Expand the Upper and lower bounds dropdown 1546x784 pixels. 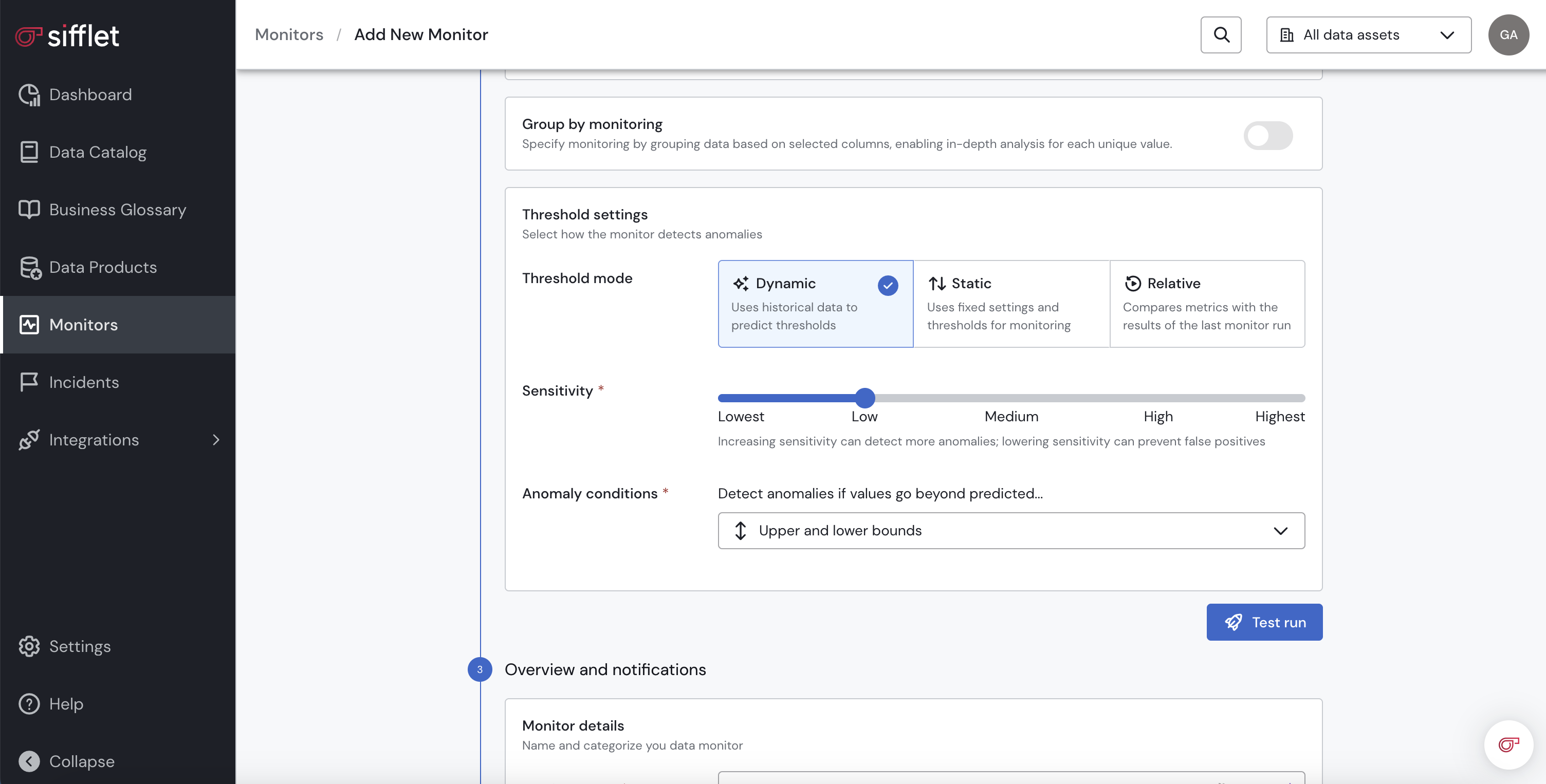(1010, 530)
